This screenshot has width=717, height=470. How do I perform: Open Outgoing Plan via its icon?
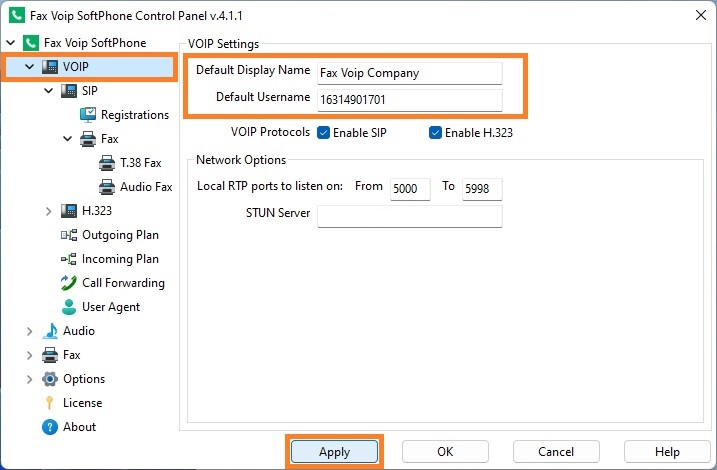69,235
